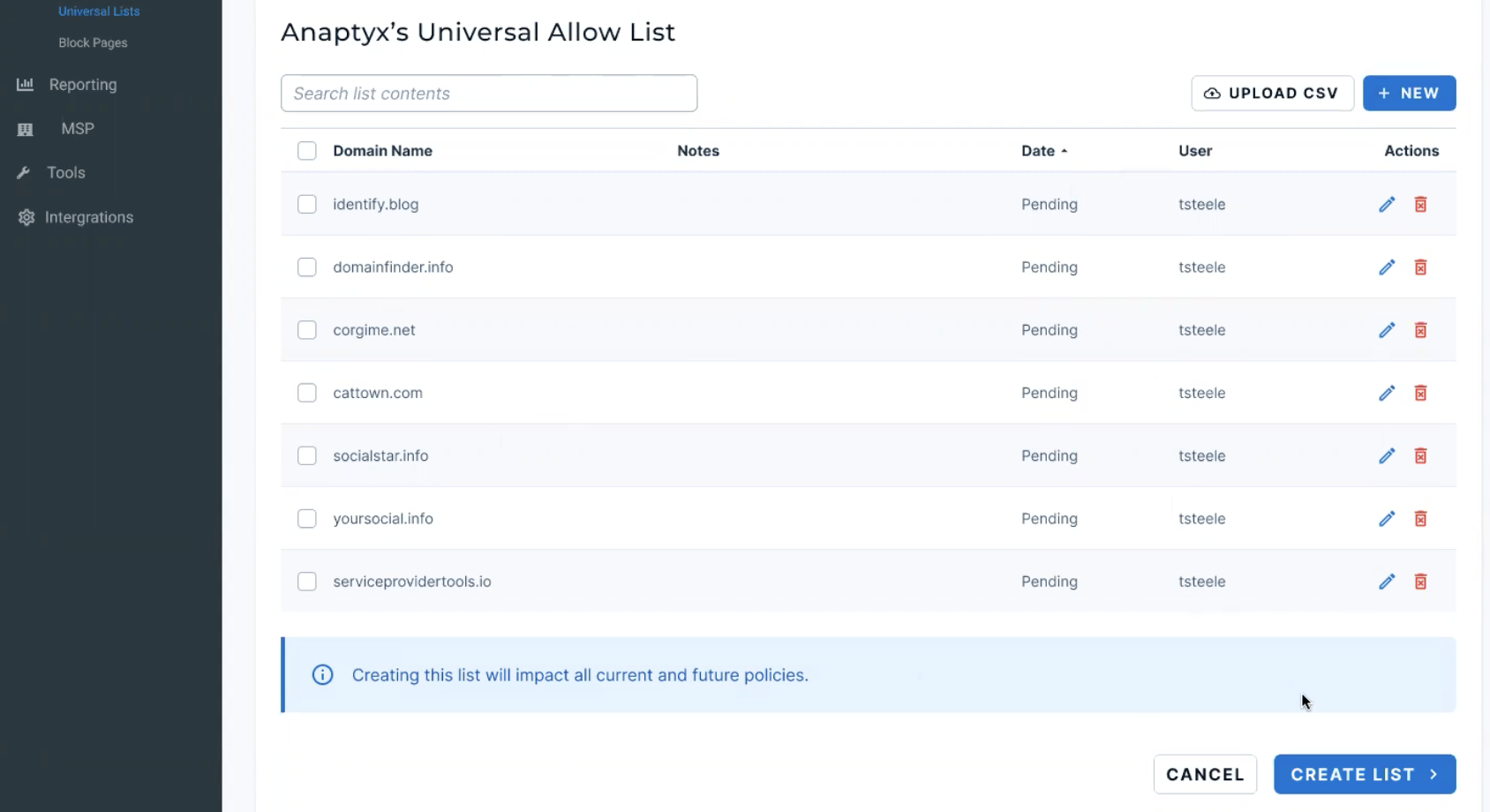Select the header checkbox to choose all domains
Screen dimensions: 1490x812
pyautogui.click(x=307, y=150)
